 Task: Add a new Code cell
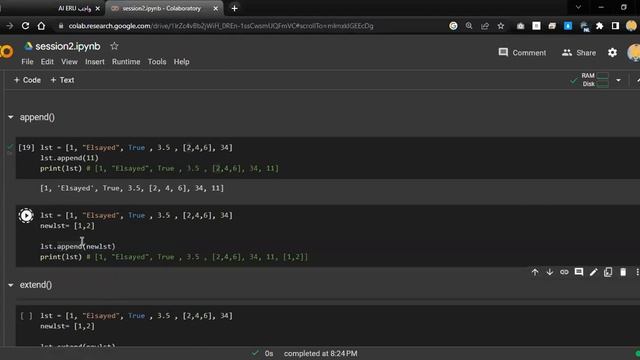point(27,80)
